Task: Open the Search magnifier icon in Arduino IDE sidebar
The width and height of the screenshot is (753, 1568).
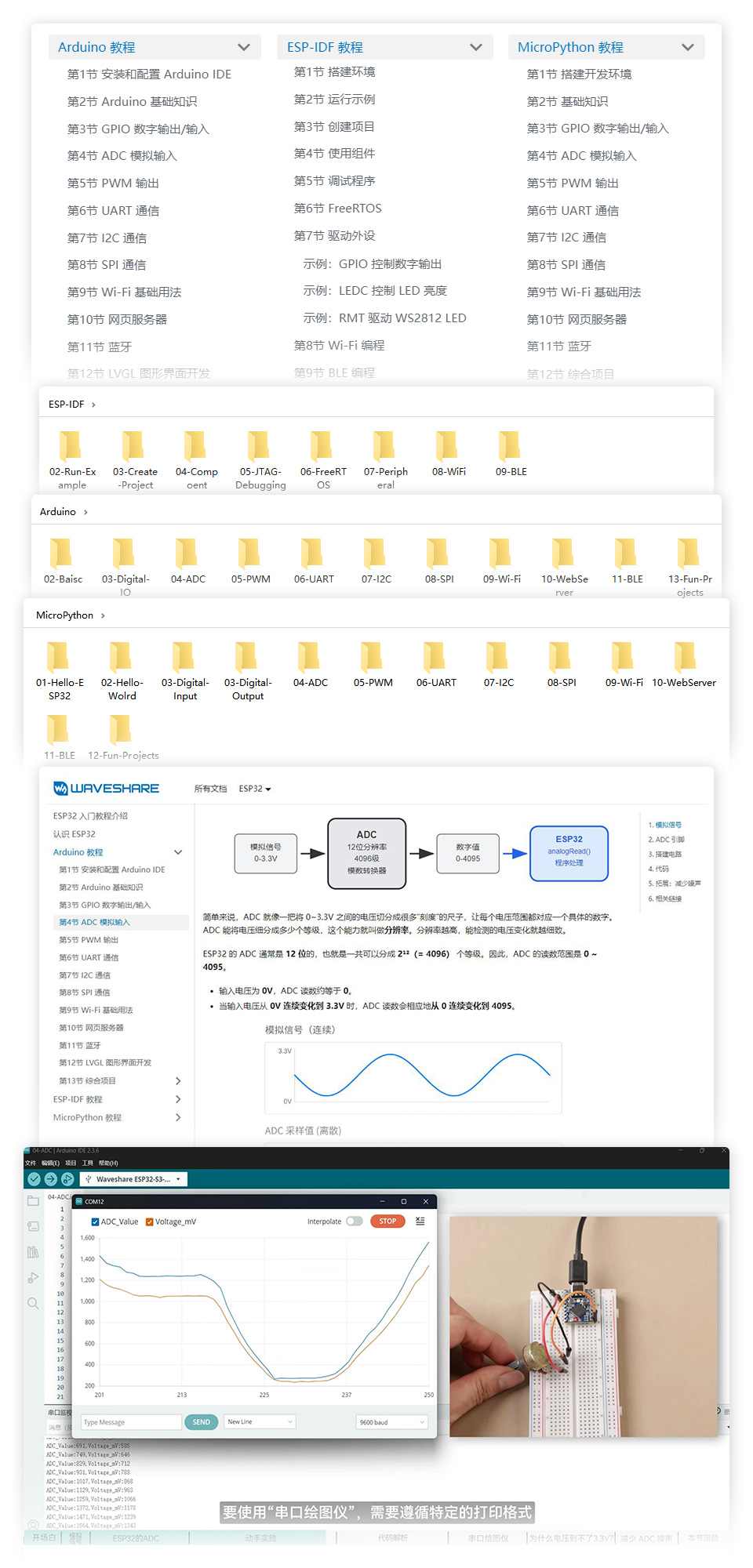Action: [33, 1303]
